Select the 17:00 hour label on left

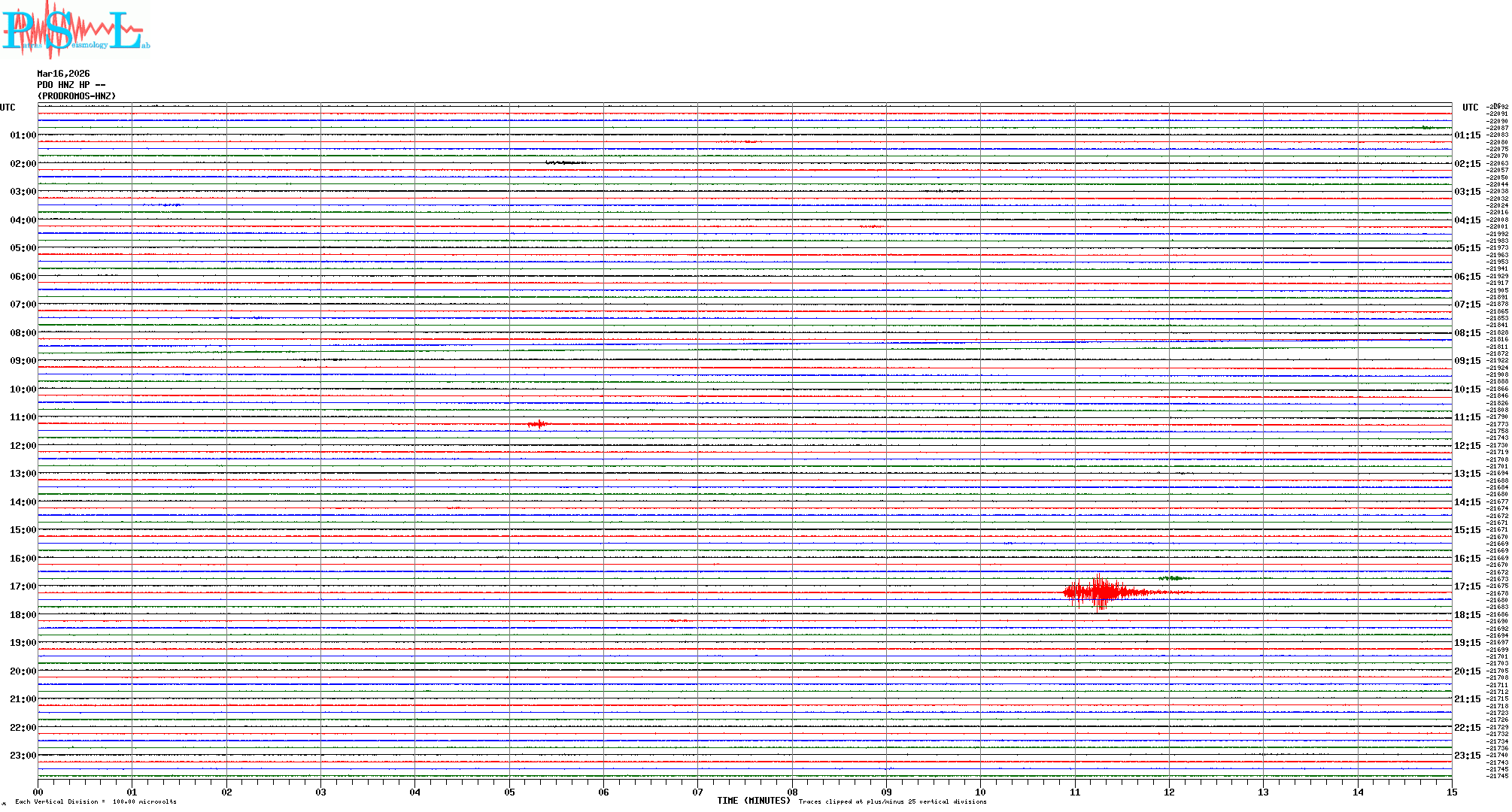(23, 586)
